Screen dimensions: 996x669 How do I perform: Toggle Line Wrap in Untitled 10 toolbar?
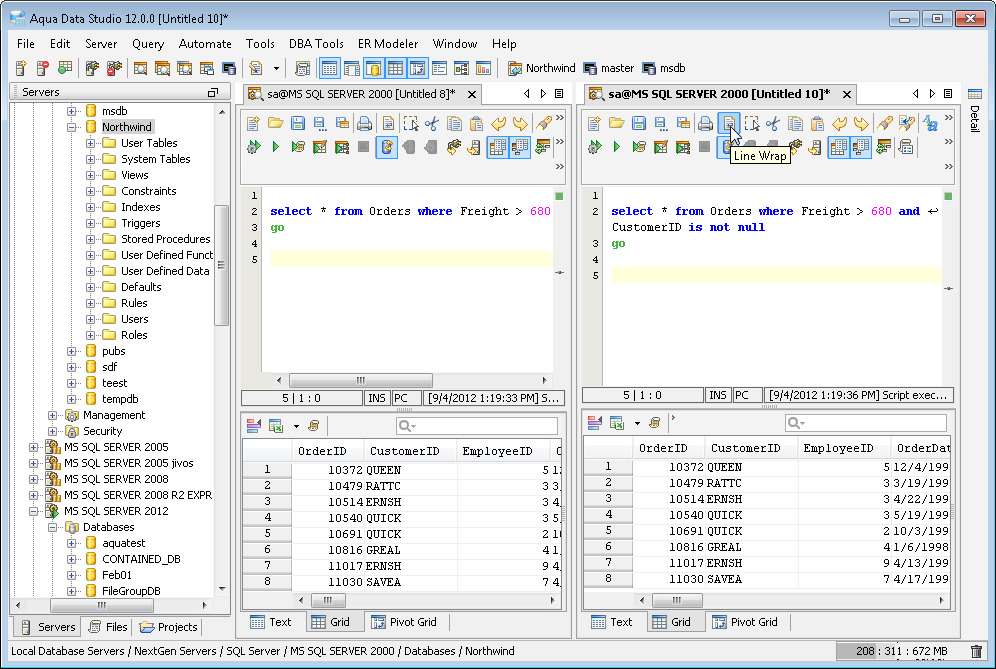click(x=729, y=123)
